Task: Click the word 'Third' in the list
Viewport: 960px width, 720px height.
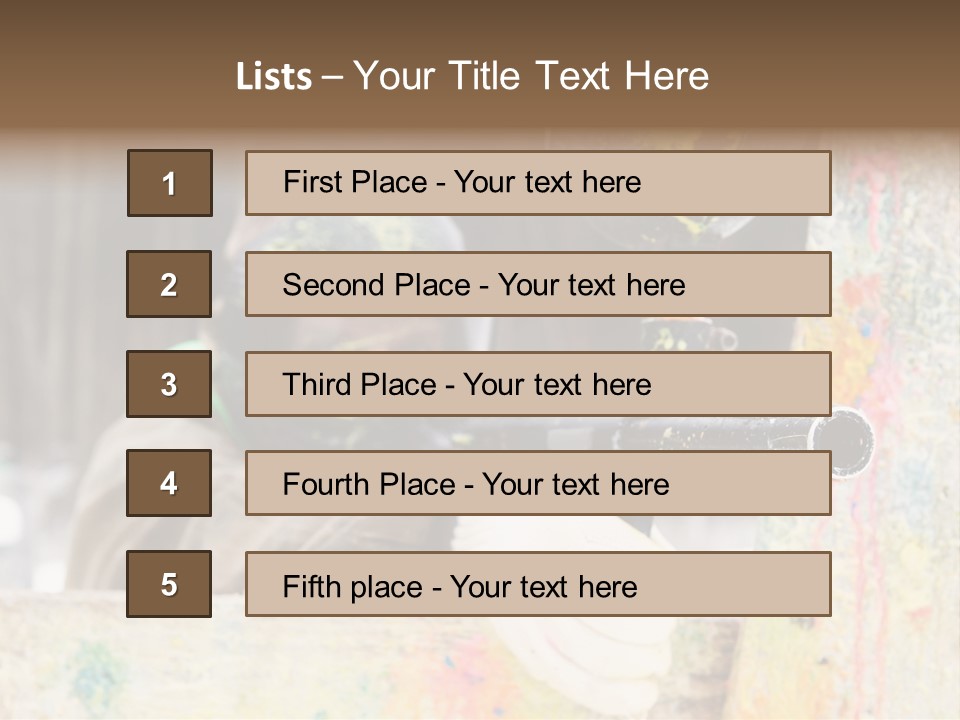Action: (x=318, y=385)
